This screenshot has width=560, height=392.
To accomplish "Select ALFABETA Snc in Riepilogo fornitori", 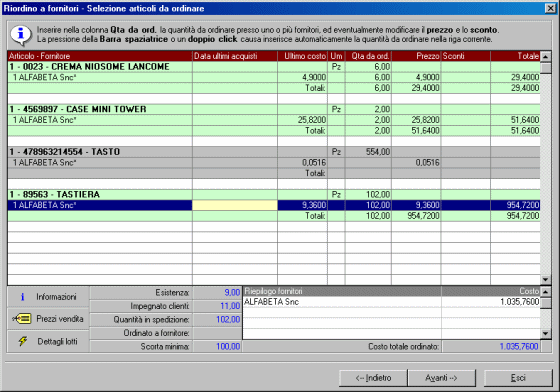I will pos(391,302).
